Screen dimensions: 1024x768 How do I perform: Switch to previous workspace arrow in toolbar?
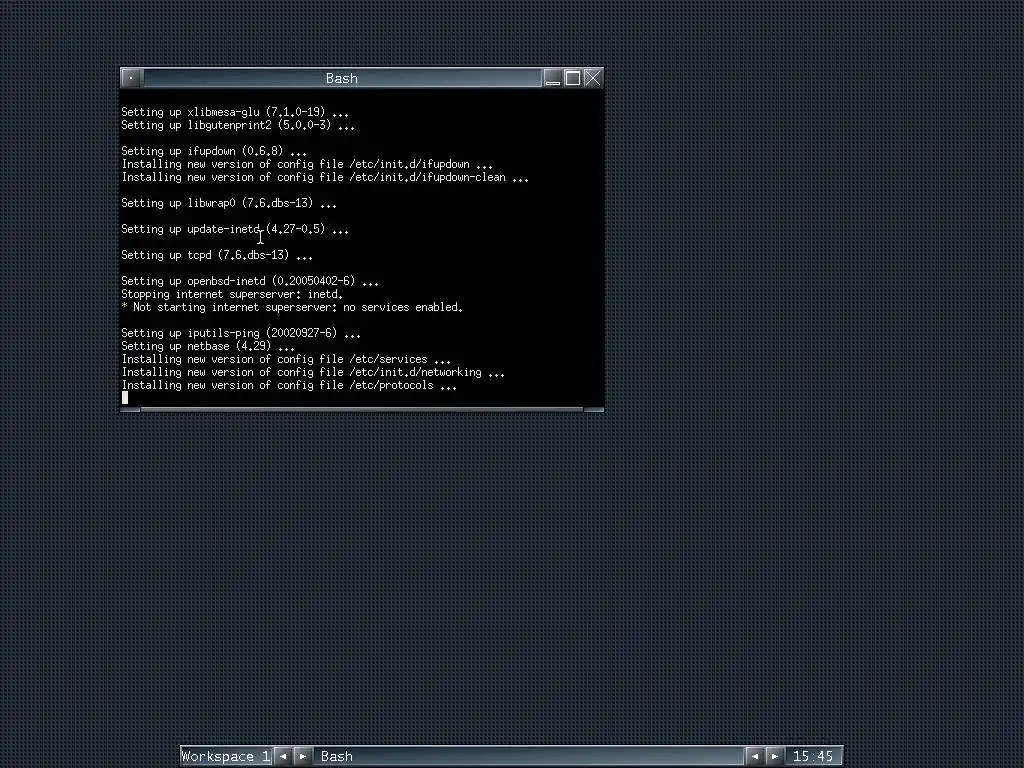click(x=283, y=756)
